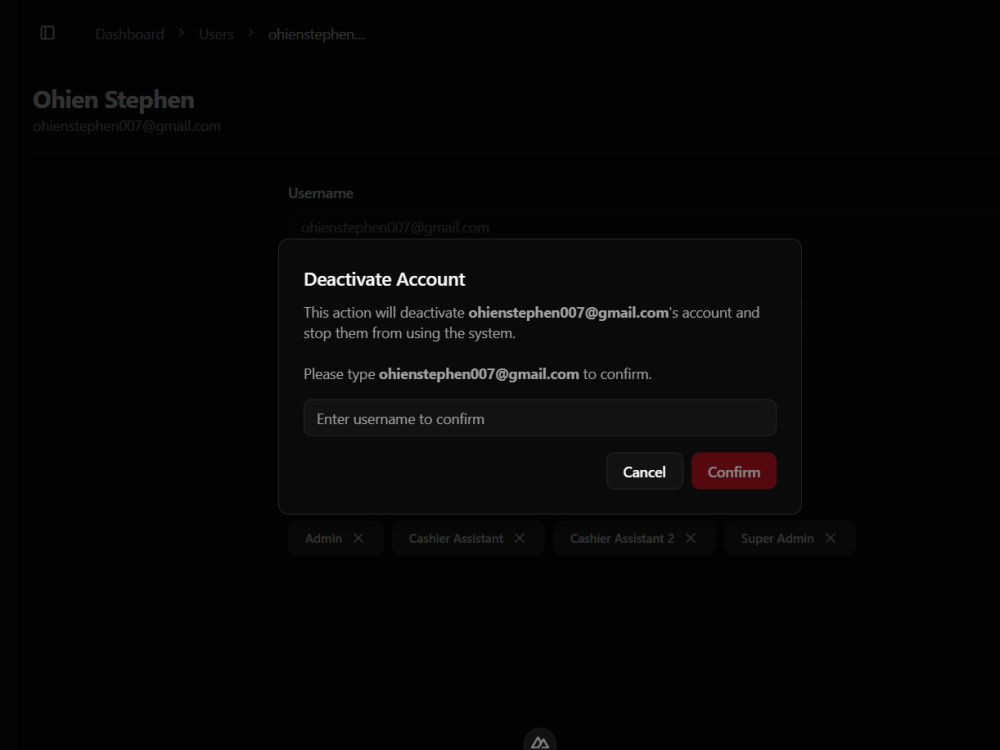Click the Admin tag label

(x=323, y=538)
